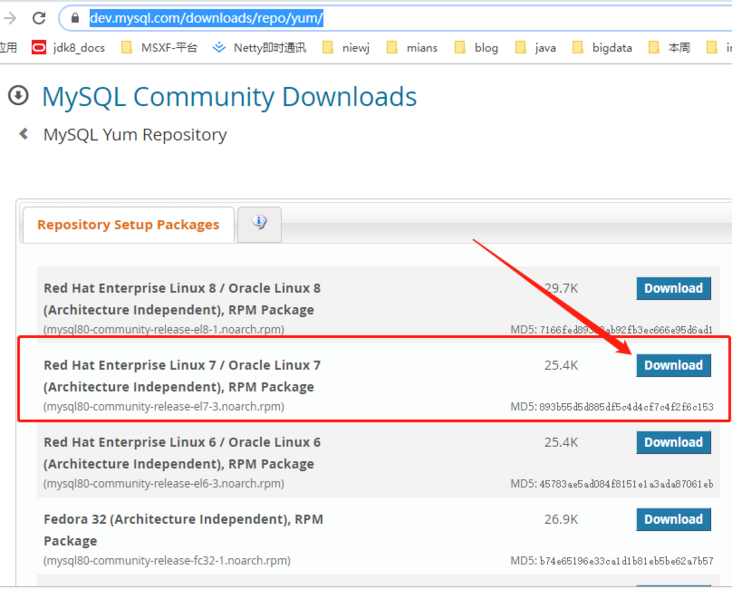Download Red Hat Enterprise Linux 8 package
The height and width of the screenshot is (589, 732).
(x=673, y=288)
